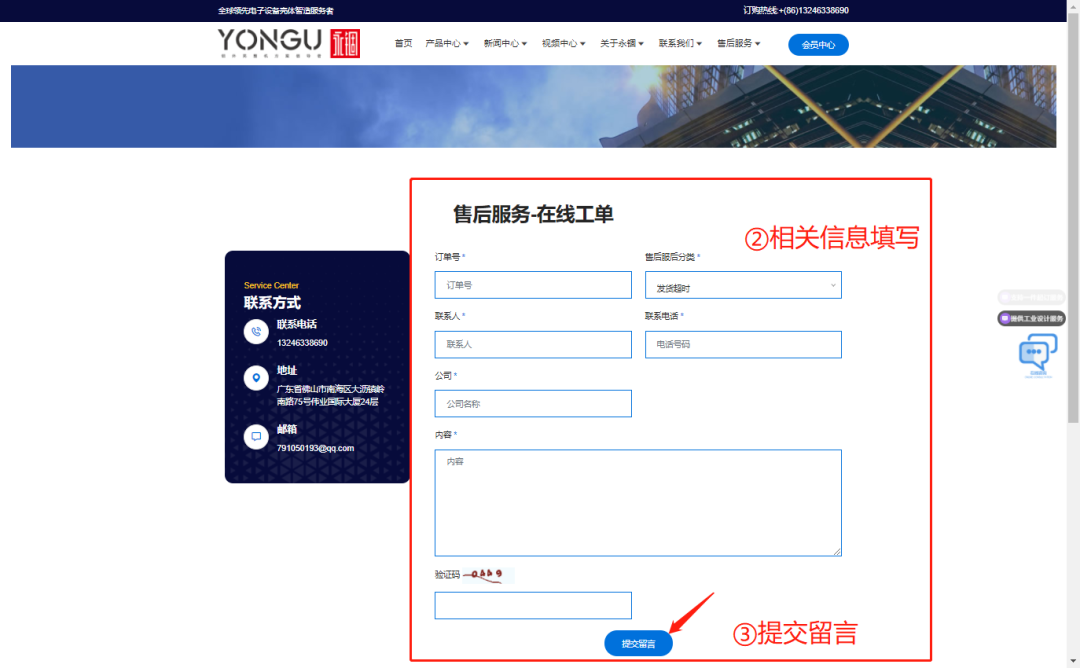Expand the 产品中心 dropdown menu
1080x668 pixels.
(x=447, y=43)
